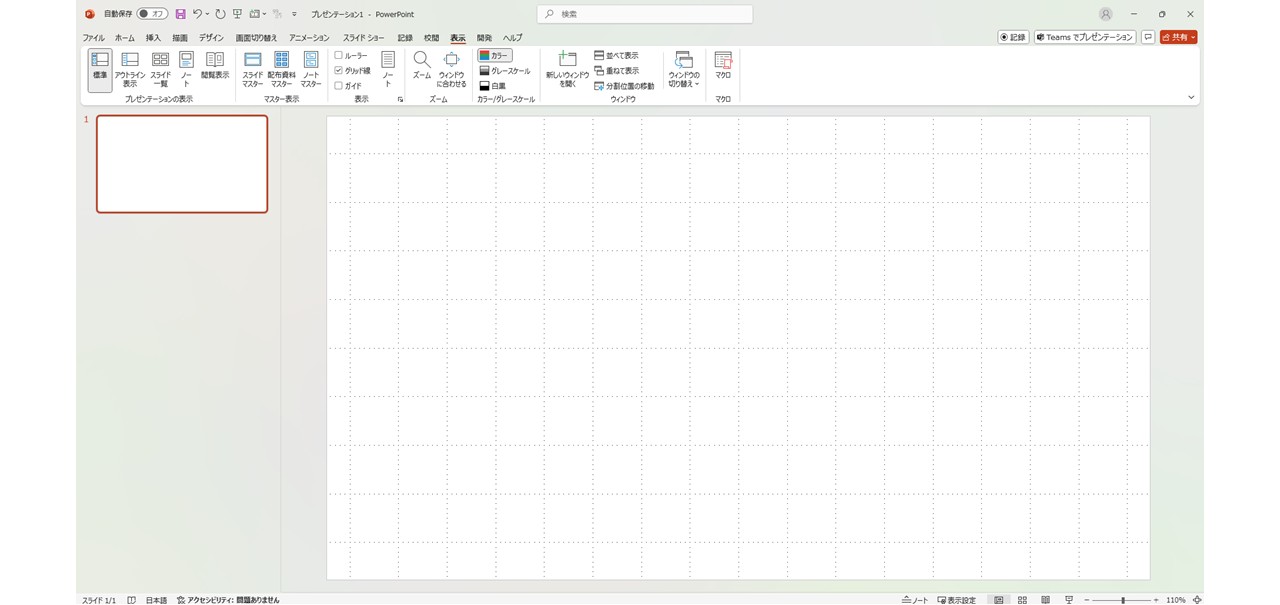Image resolution: width=1280 pixels, height=605 pixels.
Task: Open ノートマスター notes master
Action: tap(311, 70)
